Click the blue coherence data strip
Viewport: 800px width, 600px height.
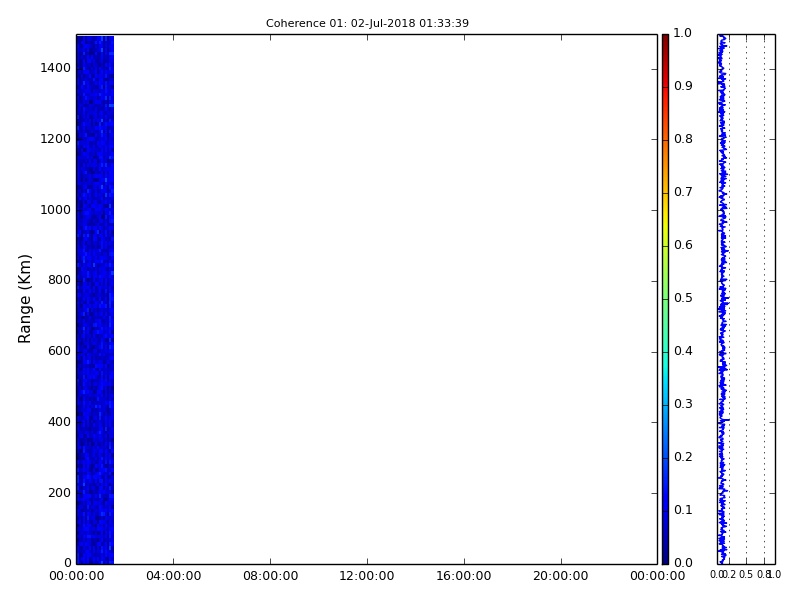95,299
